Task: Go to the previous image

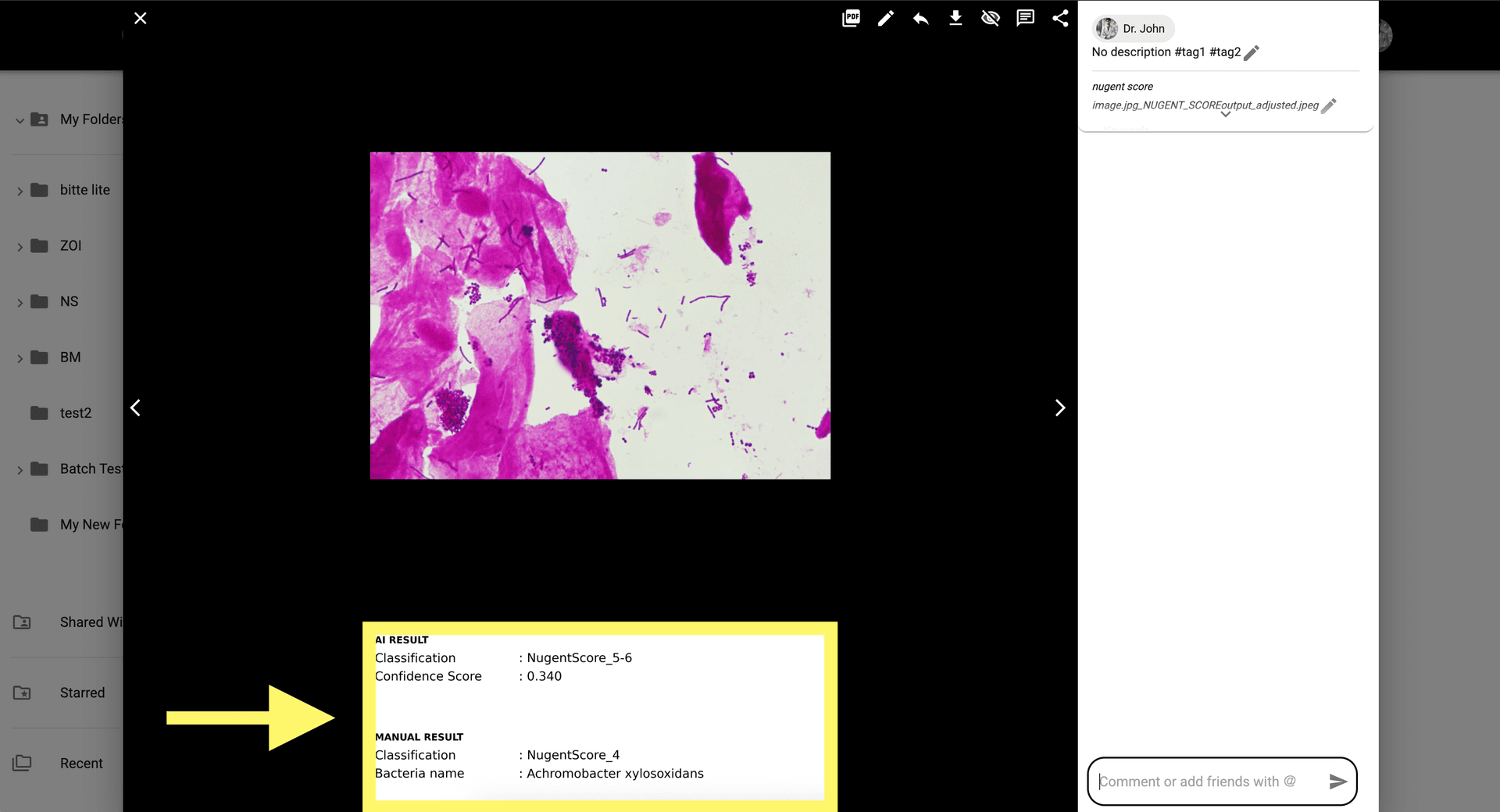Action: click(136, 408)
